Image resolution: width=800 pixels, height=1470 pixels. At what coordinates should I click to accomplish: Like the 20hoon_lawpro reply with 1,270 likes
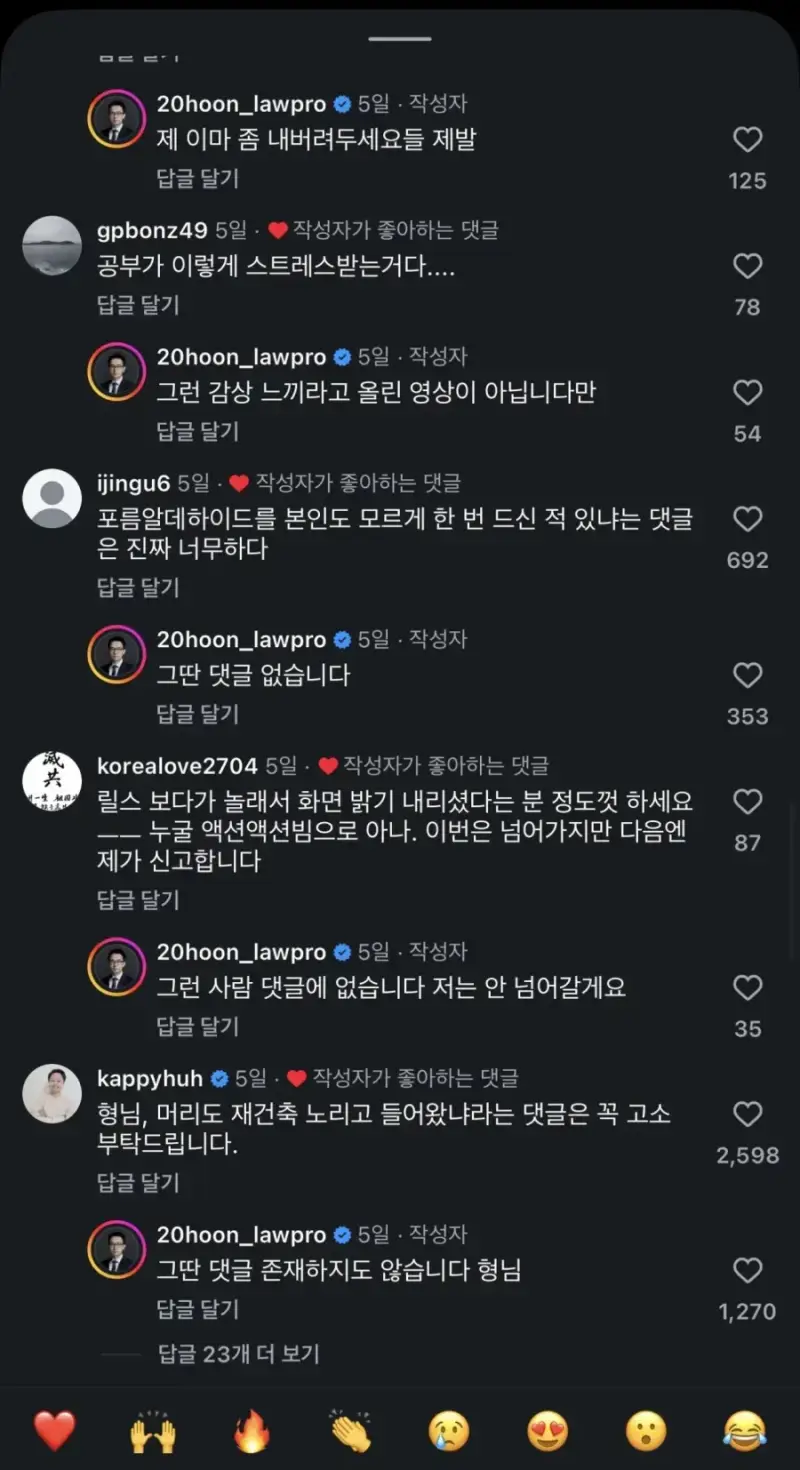747,1271
